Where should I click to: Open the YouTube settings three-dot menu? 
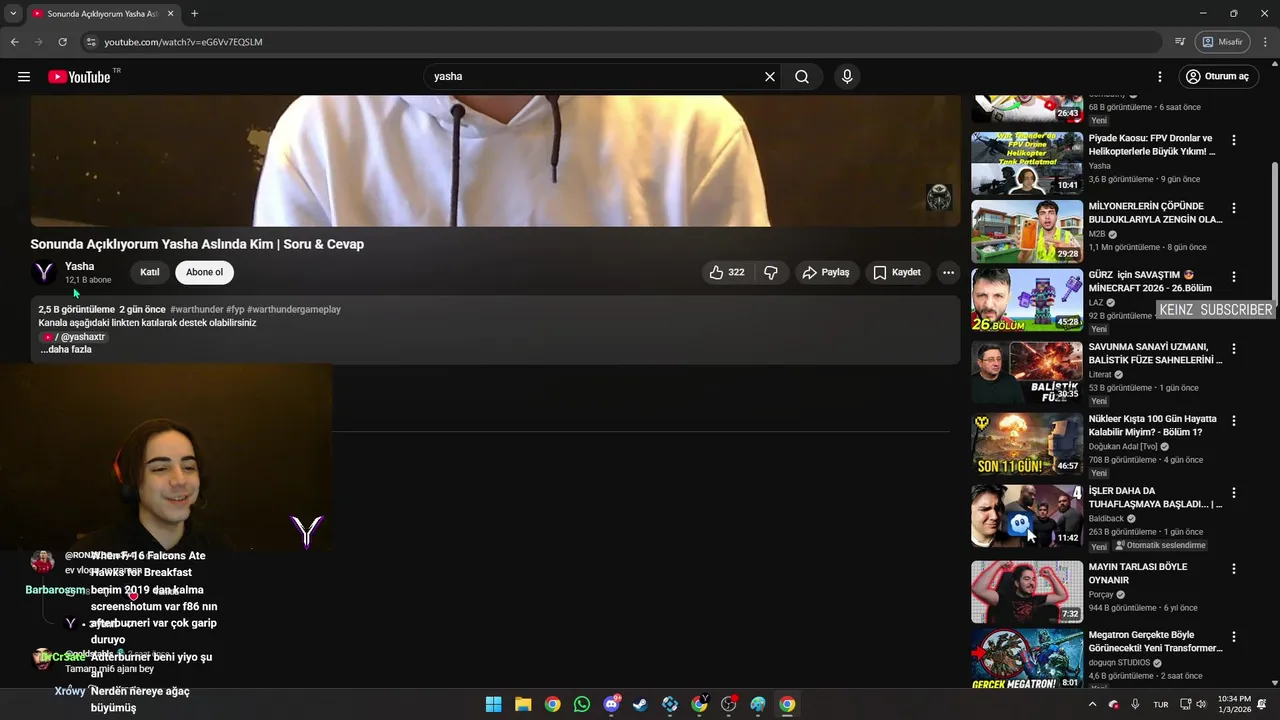(x=1160, y=77)
